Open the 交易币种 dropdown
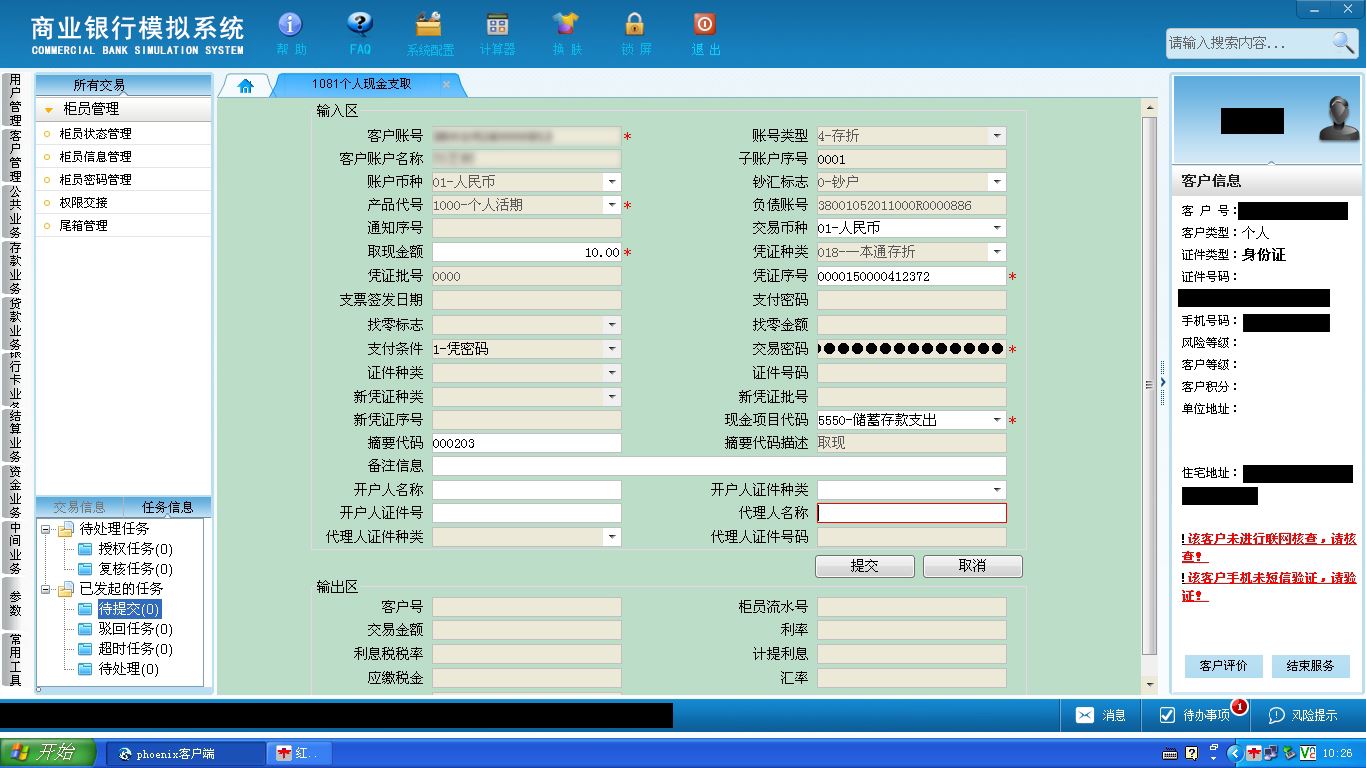1366x768 pixels. pos(997,228)
